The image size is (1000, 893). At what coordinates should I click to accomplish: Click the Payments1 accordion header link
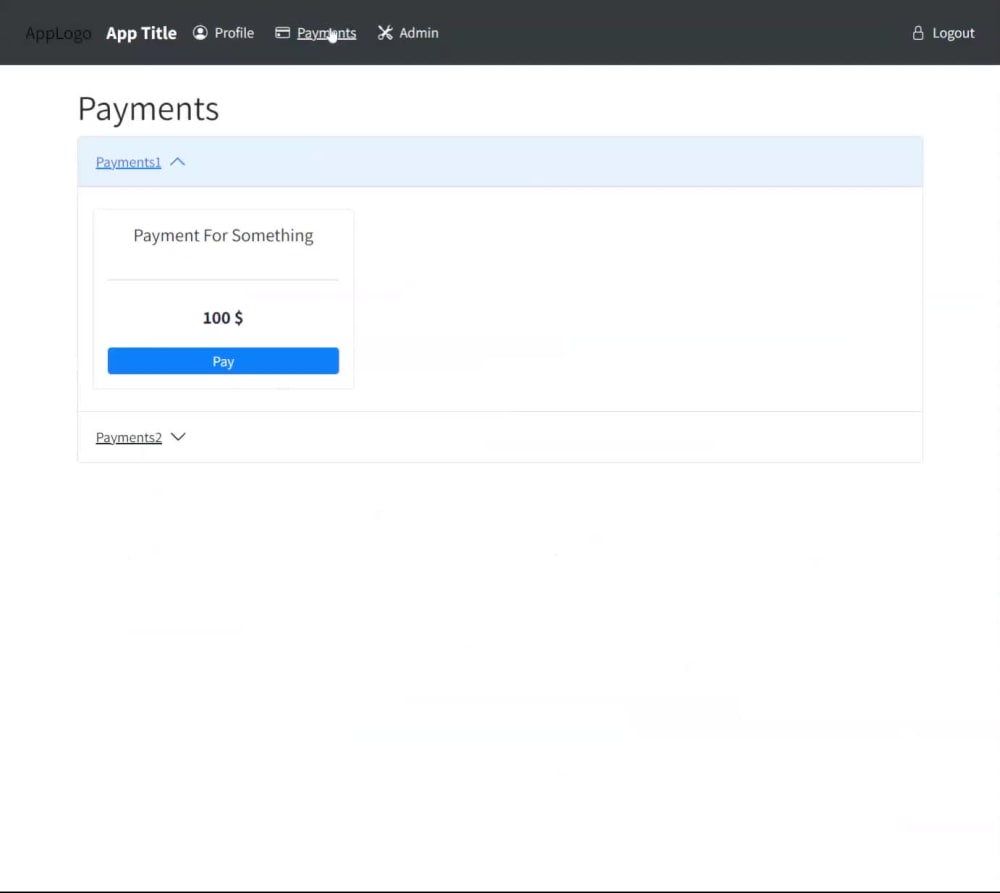(x=128, y=162)
